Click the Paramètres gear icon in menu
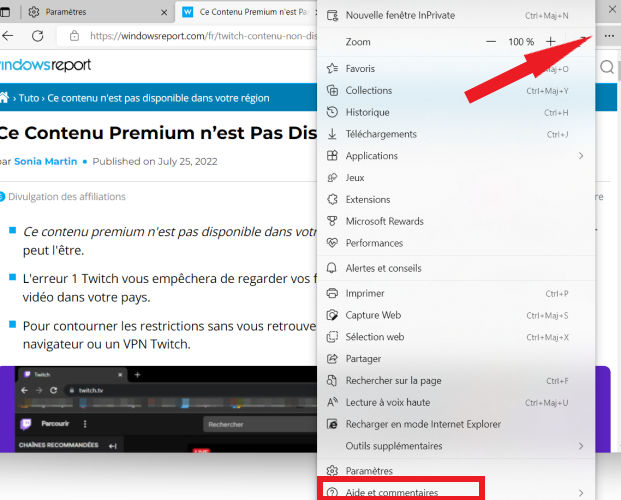 tap(332, 471)
